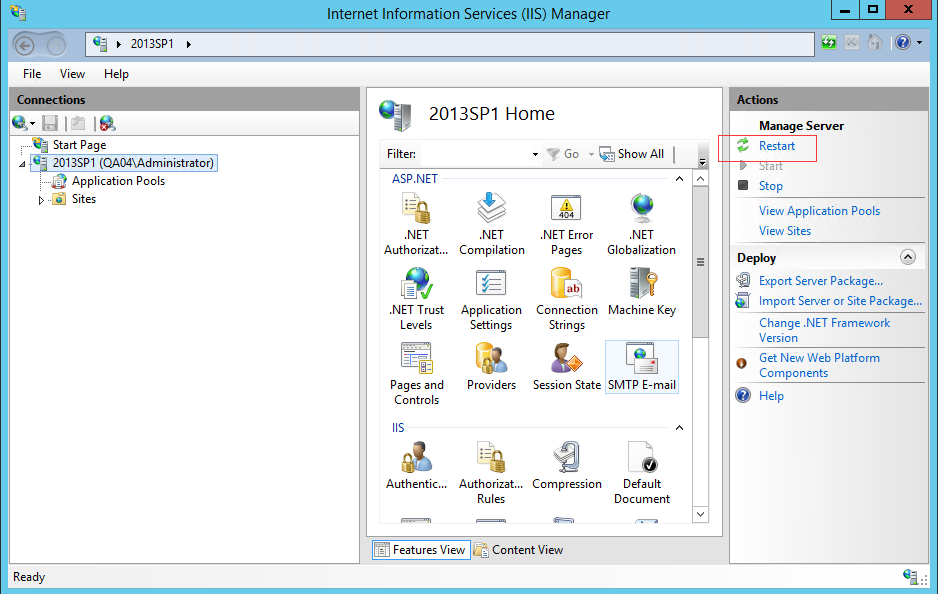Collapse the Deploy actions section
The height and width of the screenshot is (594, 938).
pos(907,257)
